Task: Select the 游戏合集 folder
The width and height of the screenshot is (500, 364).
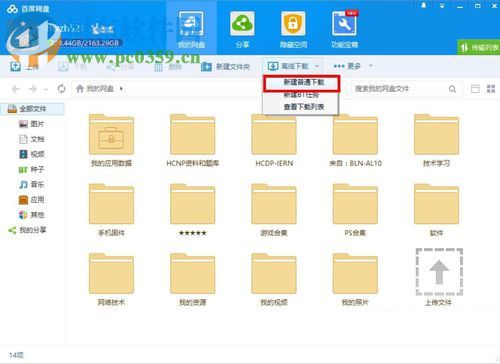Action: click(x=274, y=210)
